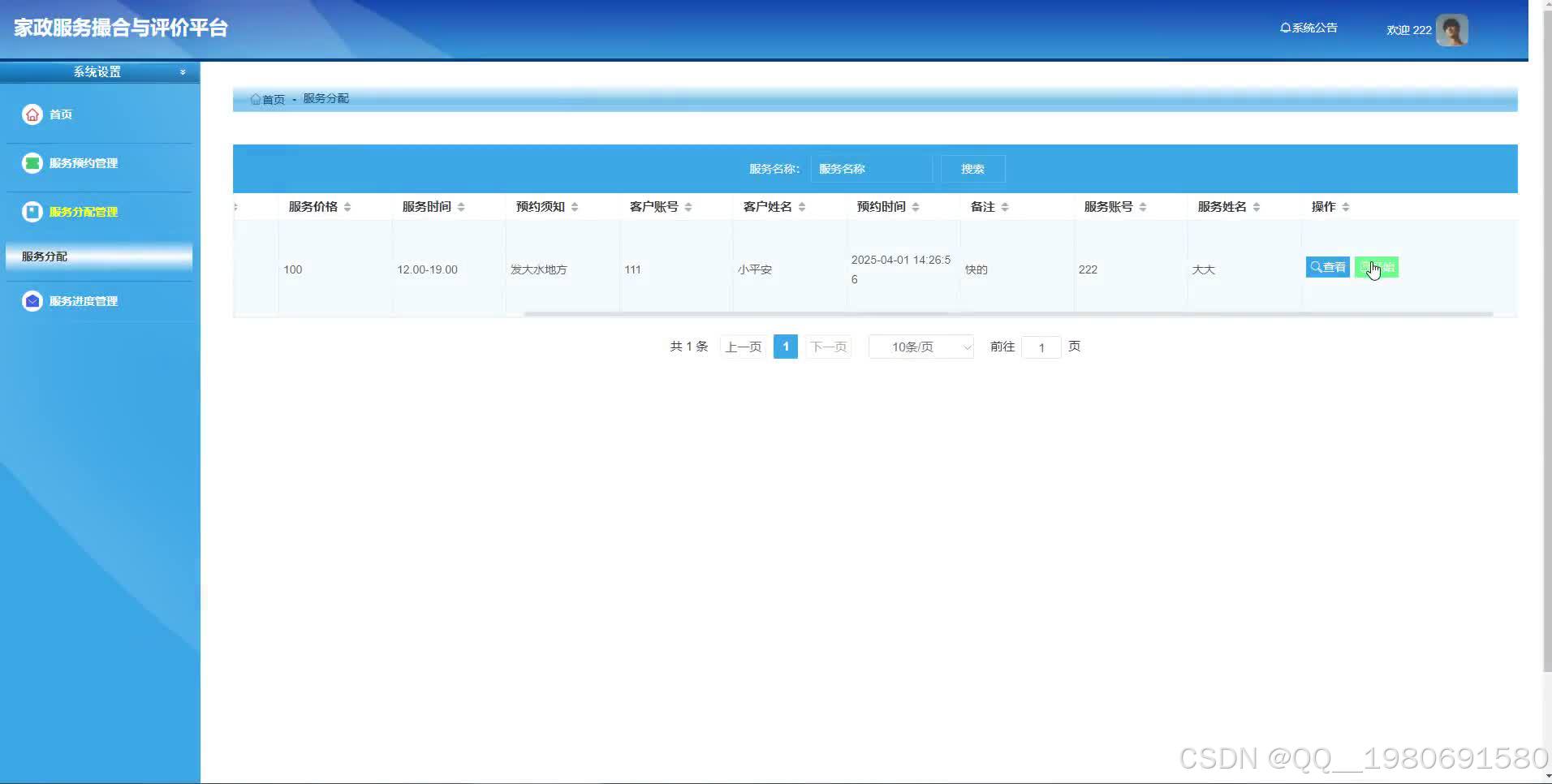Click the 系统公告 bell icon
This screenshot has height=784, width=1552.
click(1285, 27)
